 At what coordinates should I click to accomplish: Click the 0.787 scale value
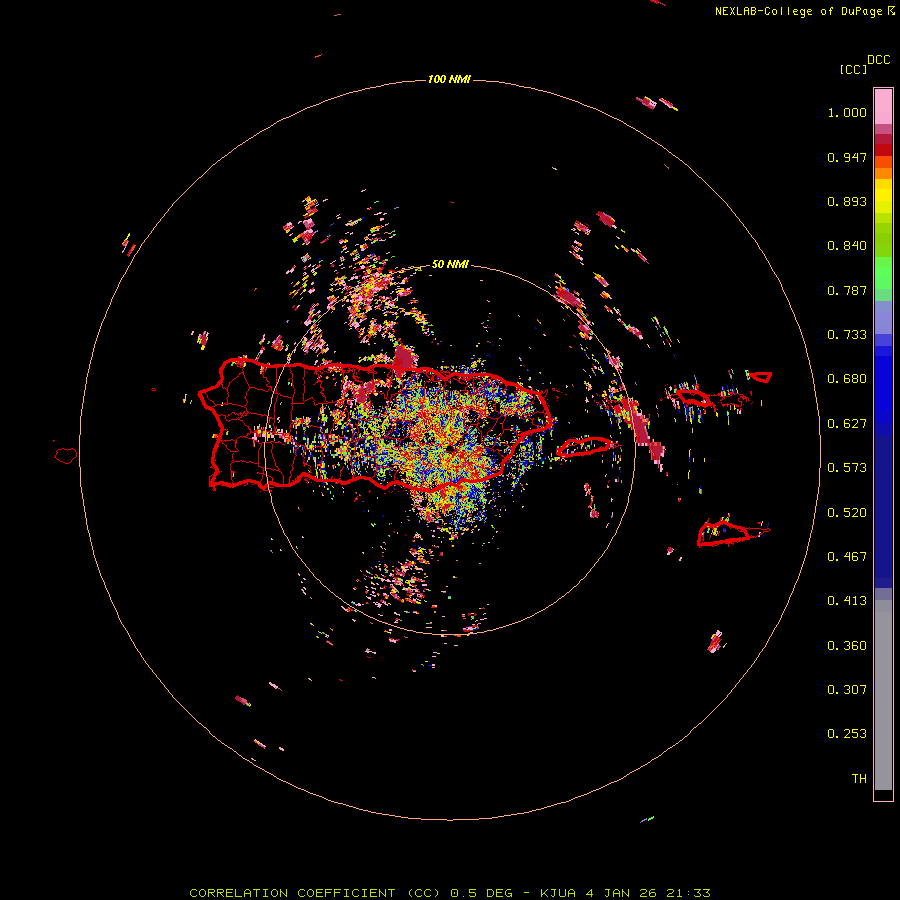(x=847, y=290)
